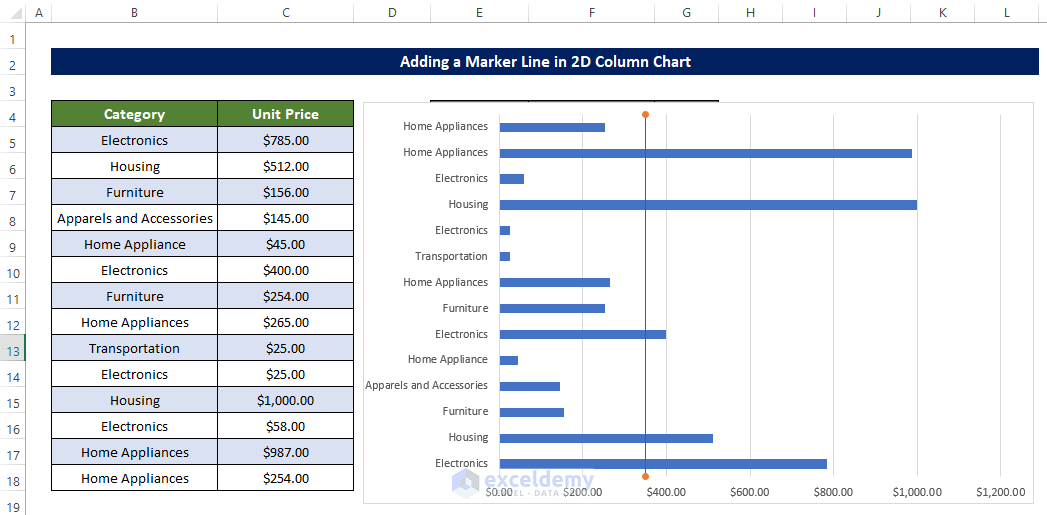Click the $785.00 cell
Viewport: 1047px width, 515px height.
[x=286, y=141]
